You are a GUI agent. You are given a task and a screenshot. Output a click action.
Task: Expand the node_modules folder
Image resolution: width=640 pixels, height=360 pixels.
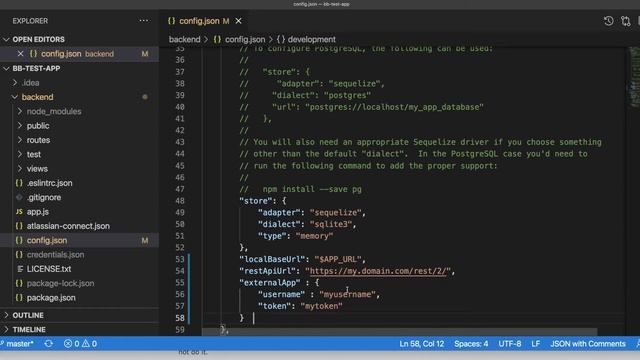54,111
